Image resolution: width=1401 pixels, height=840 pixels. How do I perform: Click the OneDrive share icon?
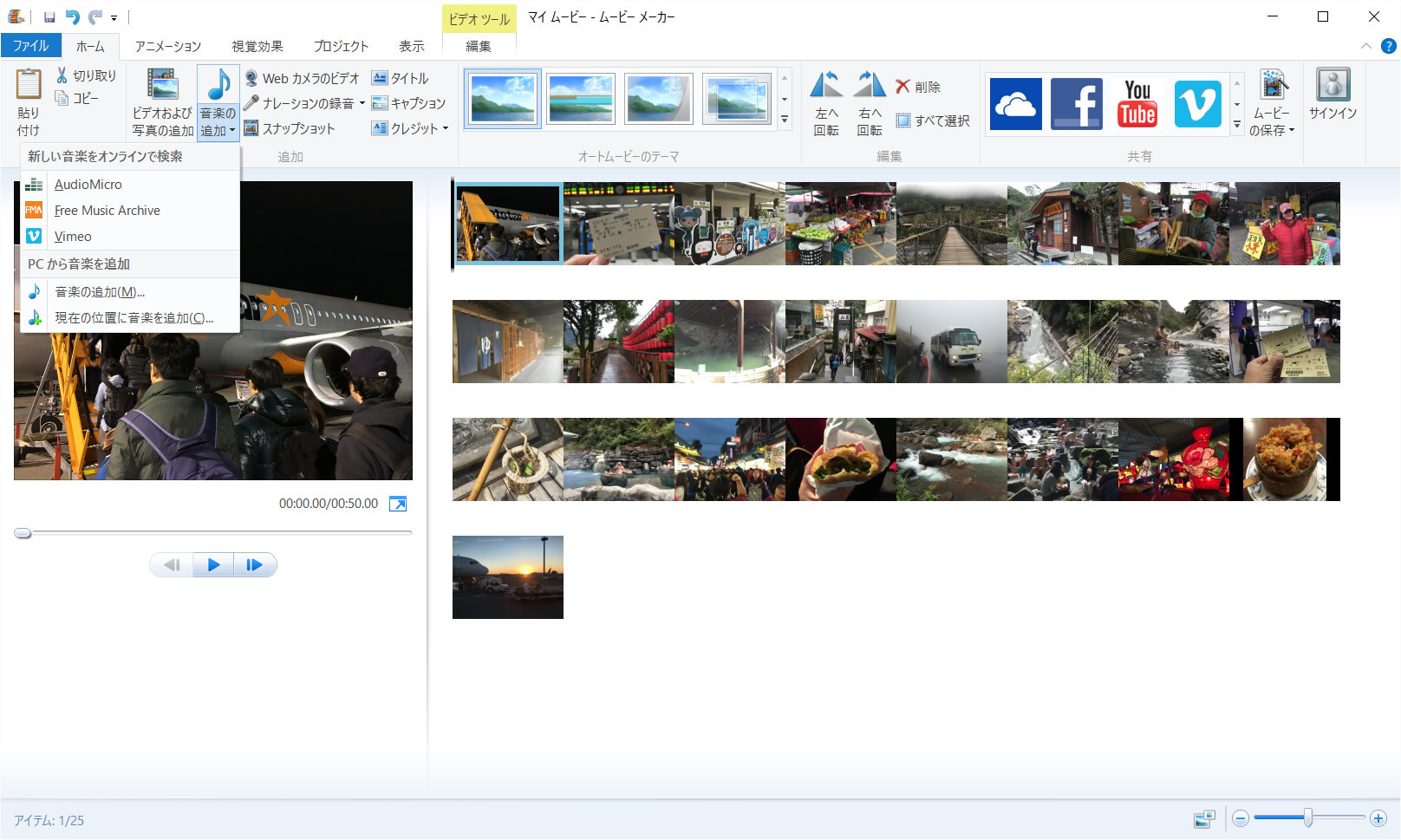point(1015,104)
